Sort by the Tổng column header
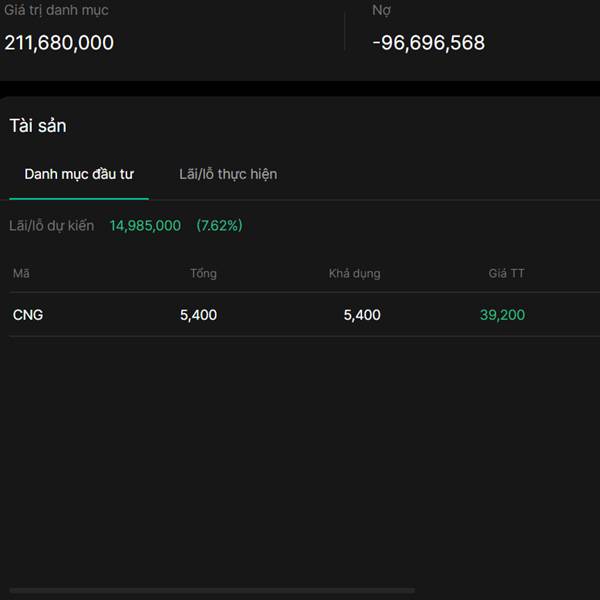Image resolution: width=600 pixels, height=600 pixels. [203, 273]
